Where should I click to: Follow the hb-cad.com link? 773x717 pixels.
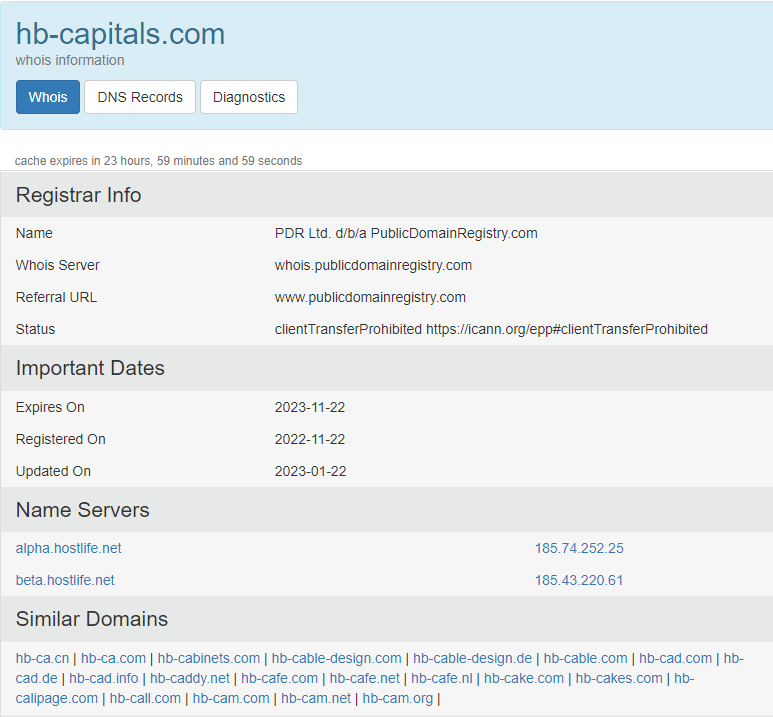(676, 658)
